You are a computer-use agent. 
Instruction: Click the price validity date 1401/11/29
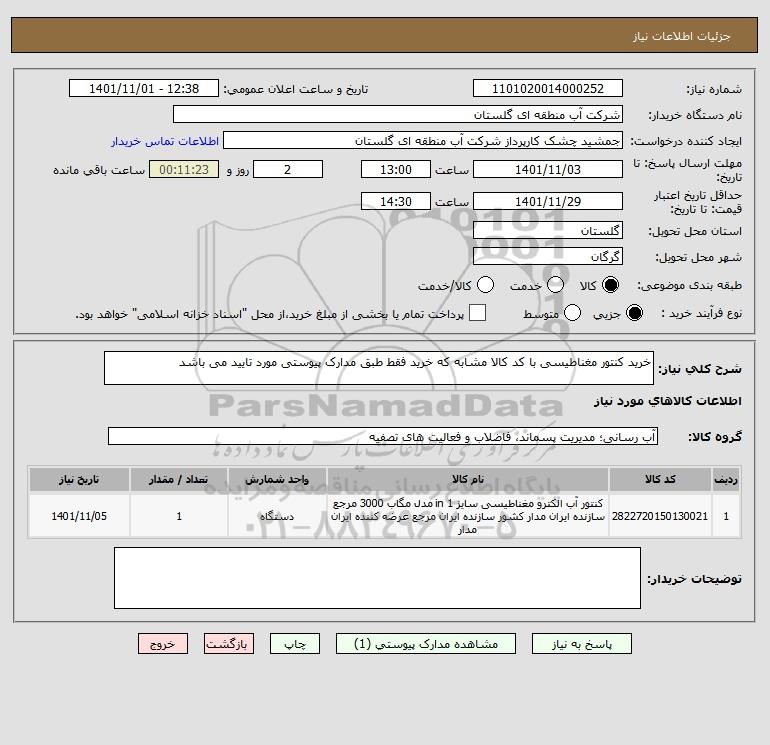[x=548, y=201]
